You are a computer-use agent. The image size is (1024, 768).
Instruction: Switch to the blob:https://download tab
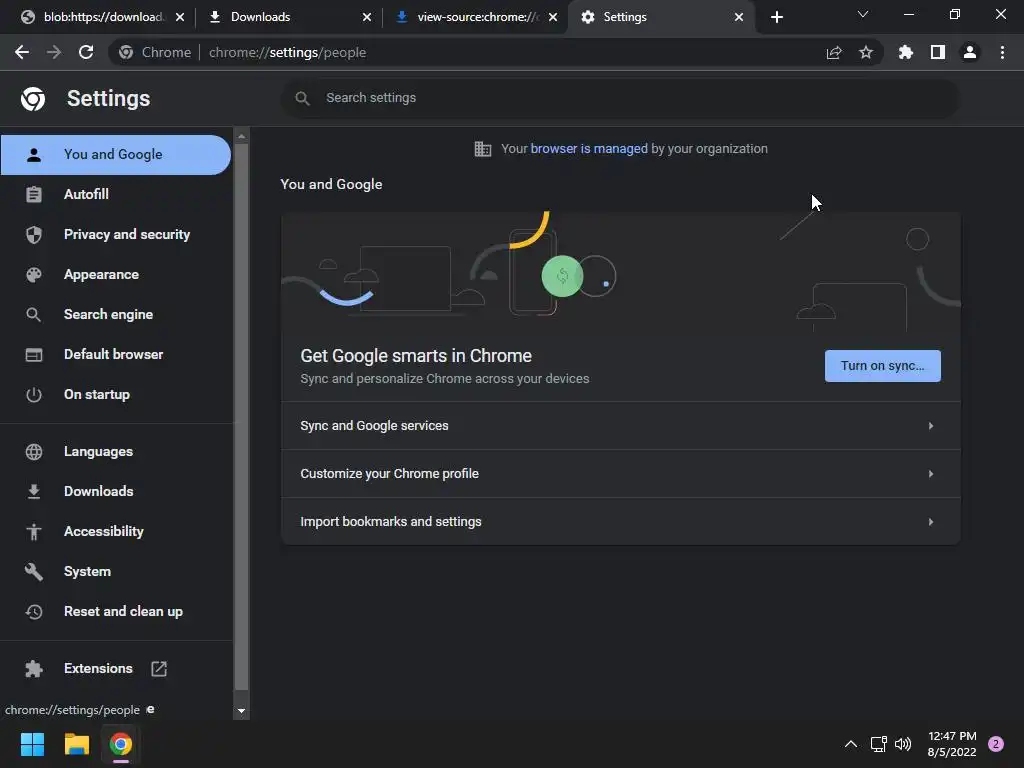pos(103,17)
